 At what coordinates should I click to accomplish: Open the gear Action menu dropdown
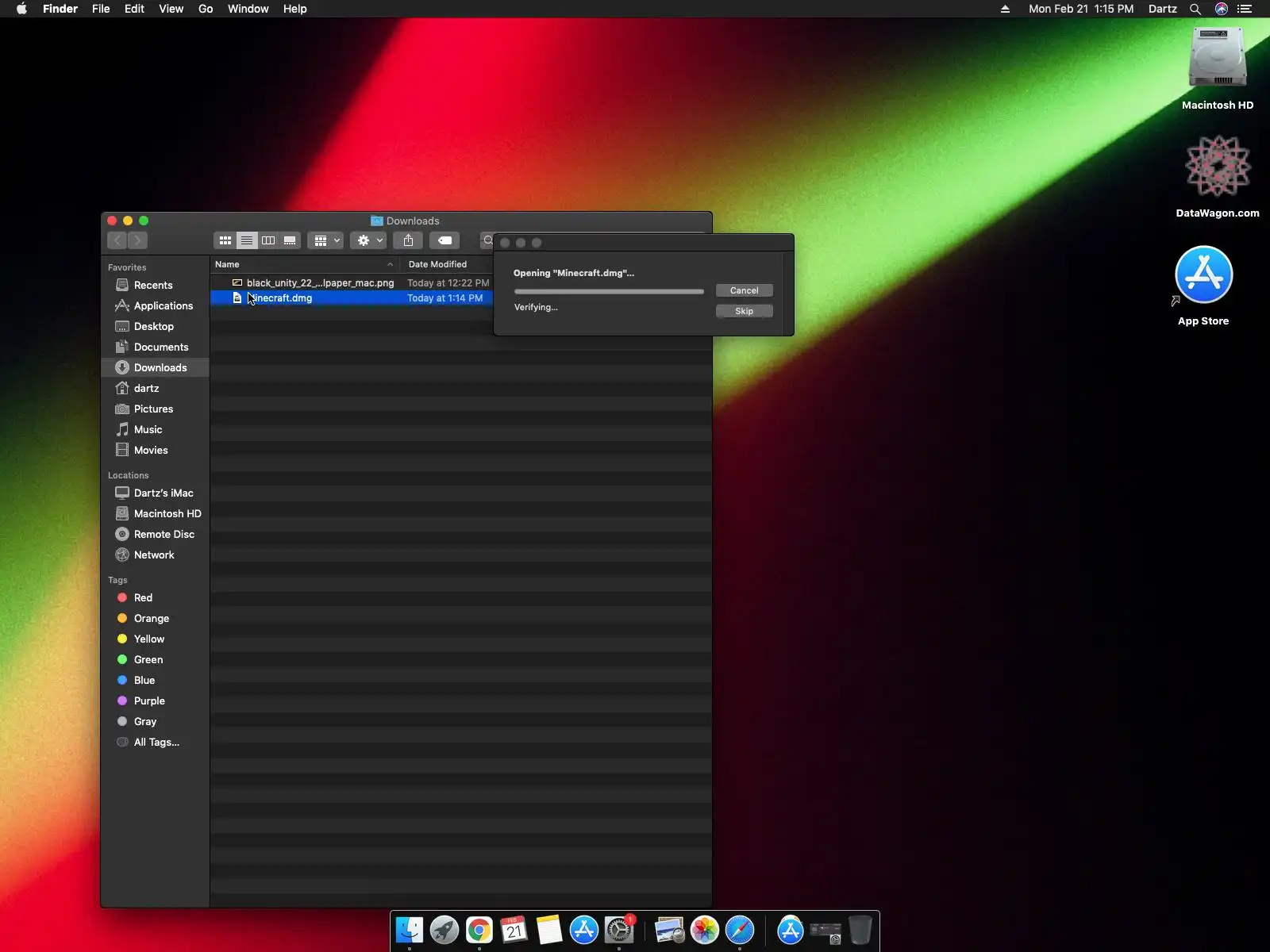[x=368, y=240]
